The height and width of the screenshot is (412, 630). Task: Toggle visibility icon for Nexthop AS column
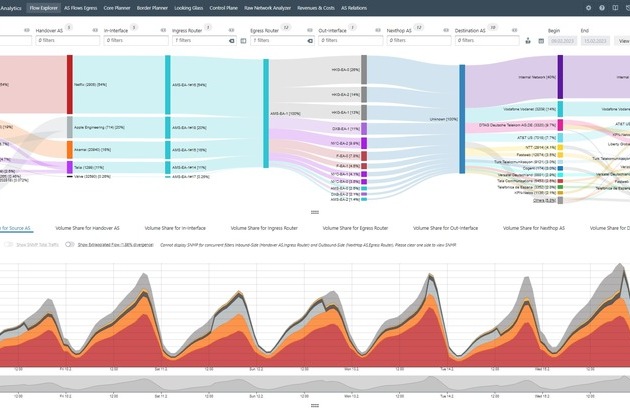click(x=446, y=30)
